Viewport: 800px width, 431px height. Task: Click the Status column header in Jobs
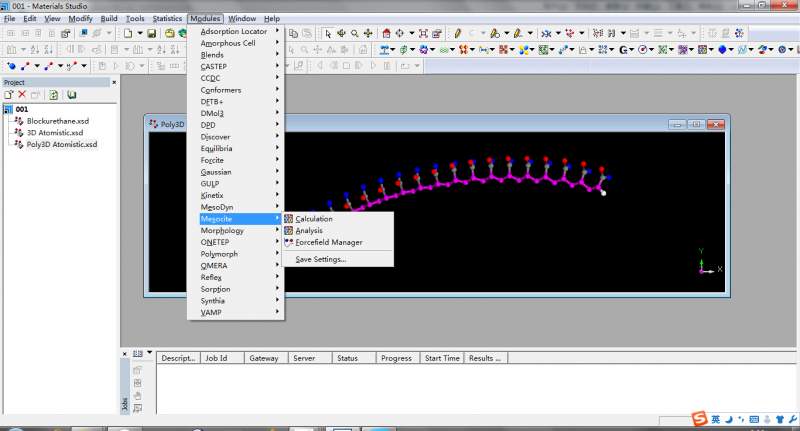pyautogui.click(x=354, y=358)
